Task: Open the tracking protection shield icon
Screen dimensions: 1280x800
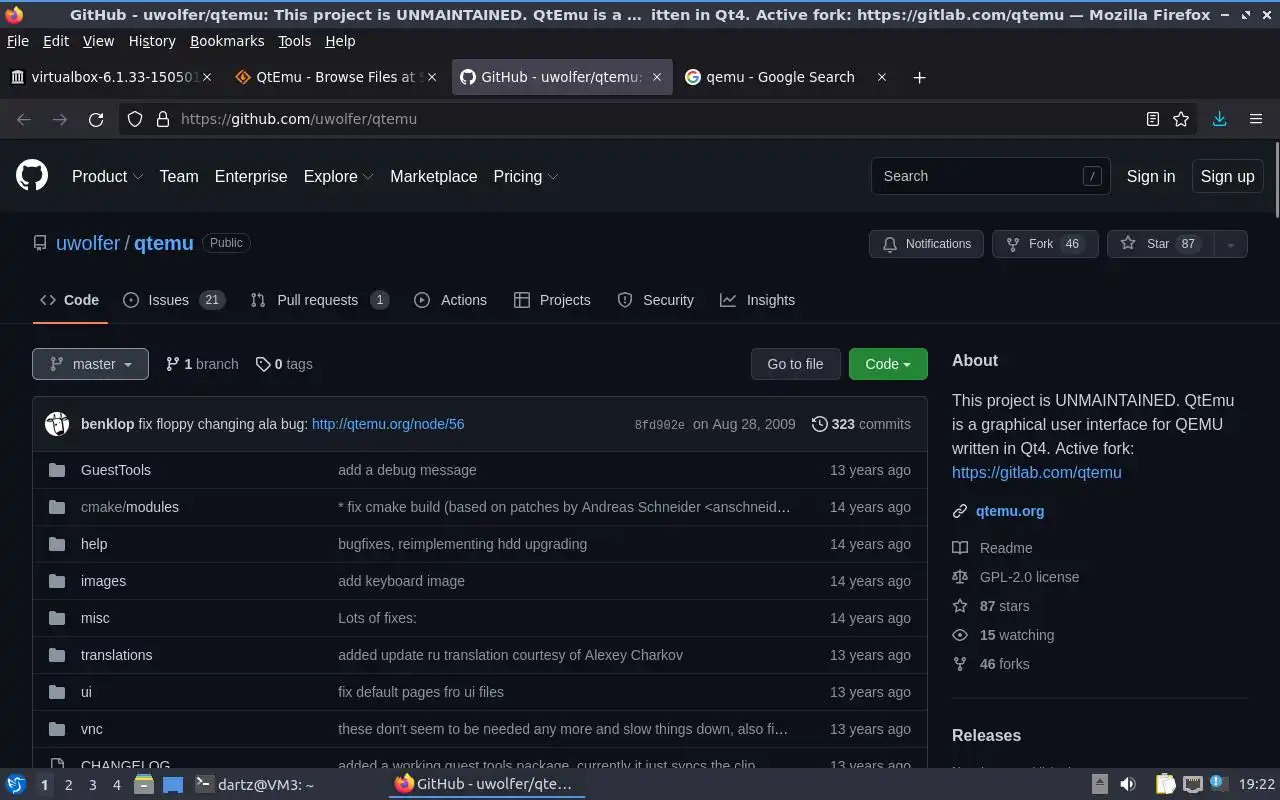Action: (x=135, y=119)
